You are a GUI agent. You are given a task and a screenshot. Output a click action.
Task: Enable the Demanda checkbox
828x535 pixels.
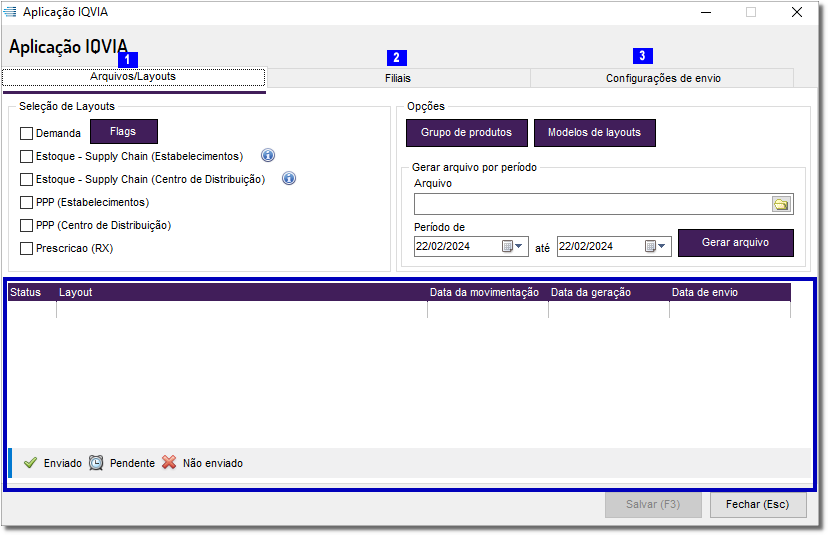point(26,133)
